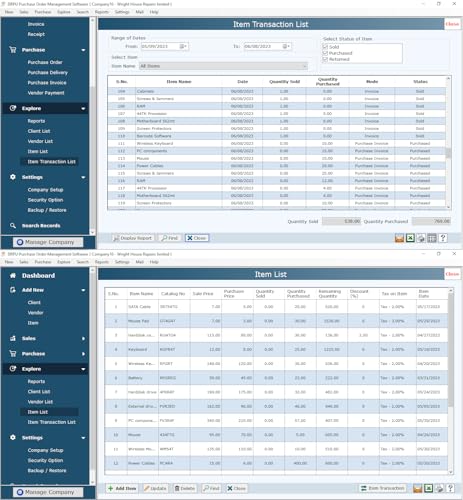Click Manage Company button in lower window
This screenshot has height=500, width=463.
pyautogui.click(x=48, y=492)
